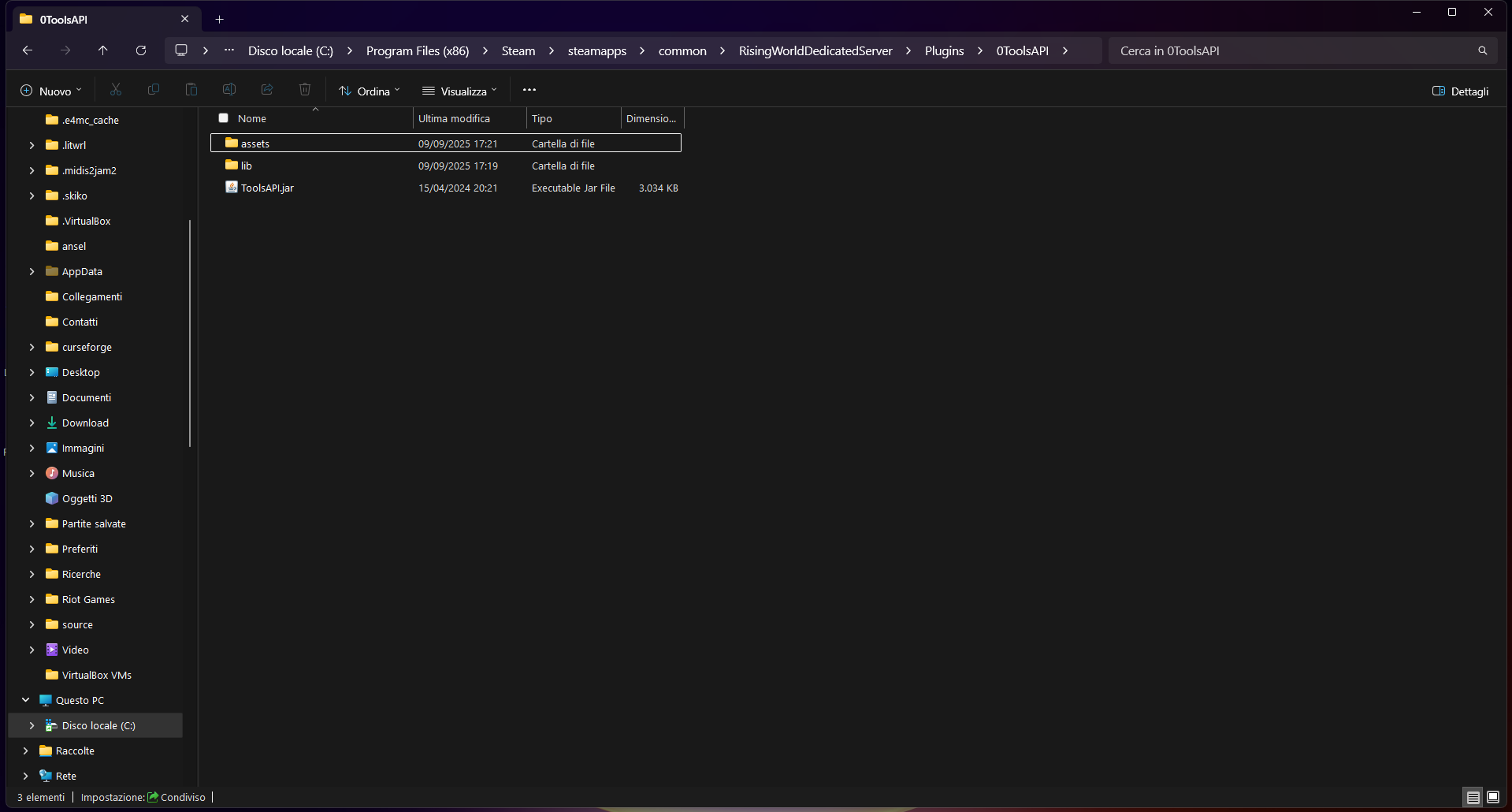Click the Cerca in 0ToolsAPI search field

pyautogui.click(x=1292, y=50)
